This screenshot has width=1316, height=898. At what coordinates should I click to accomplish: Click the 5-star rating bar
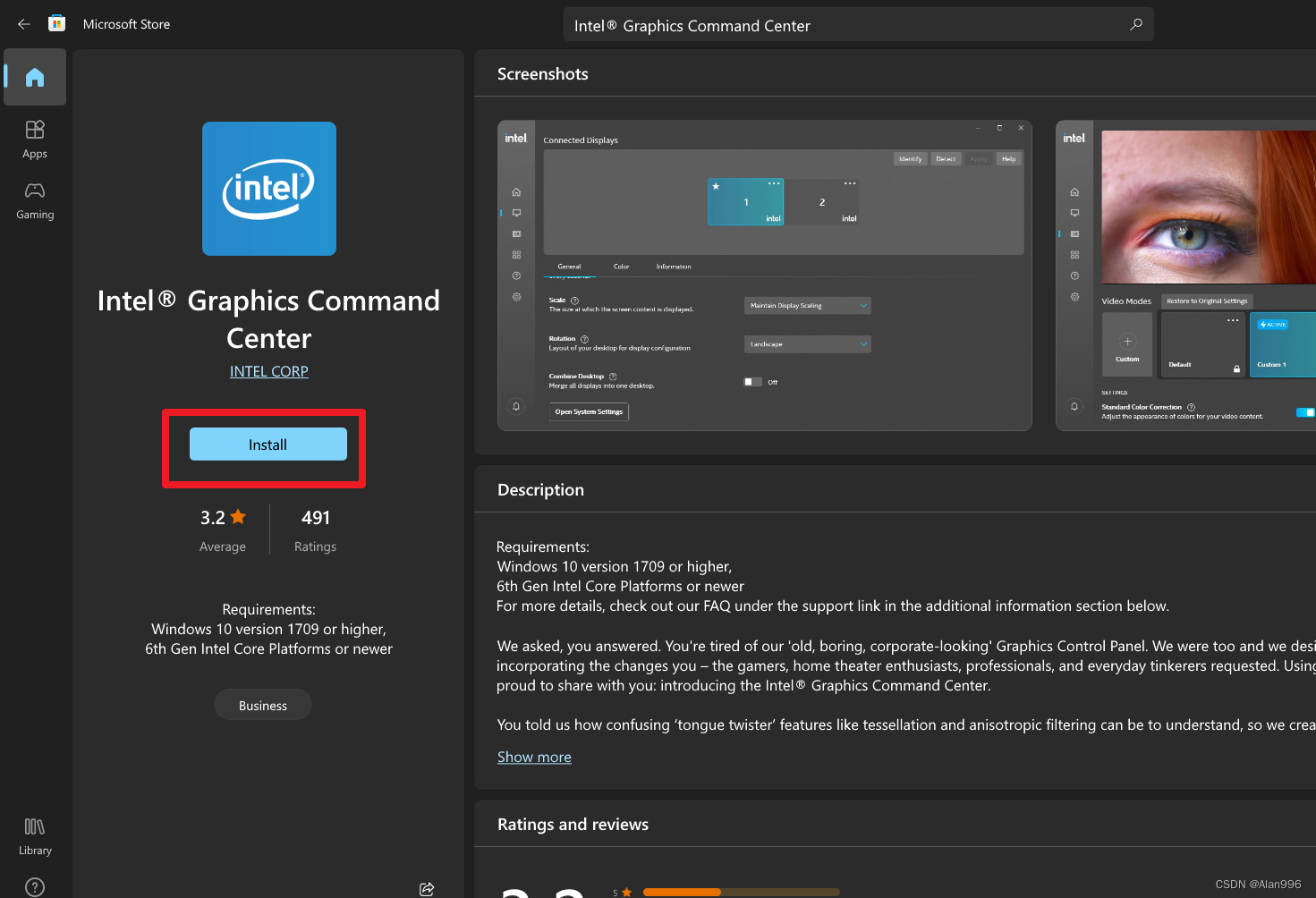point(741,892)
